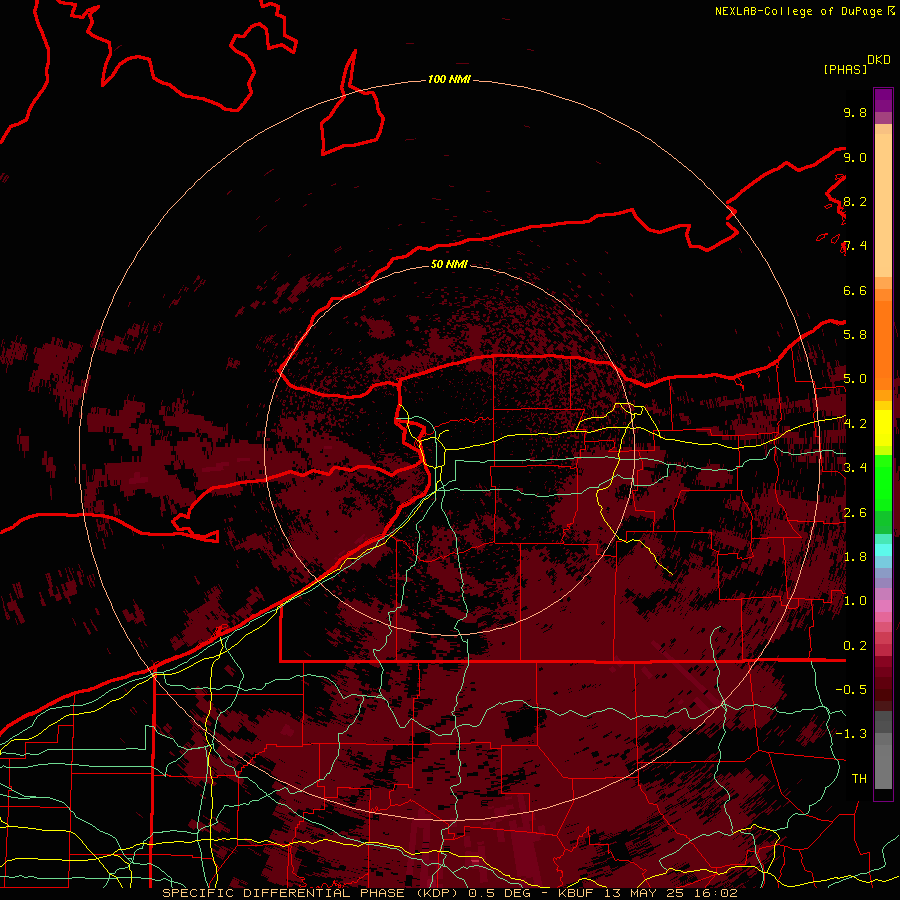Click the [PHAS] units label
Image resolution: width=900 pixels, height=900 pixels.
pos(845,69)
